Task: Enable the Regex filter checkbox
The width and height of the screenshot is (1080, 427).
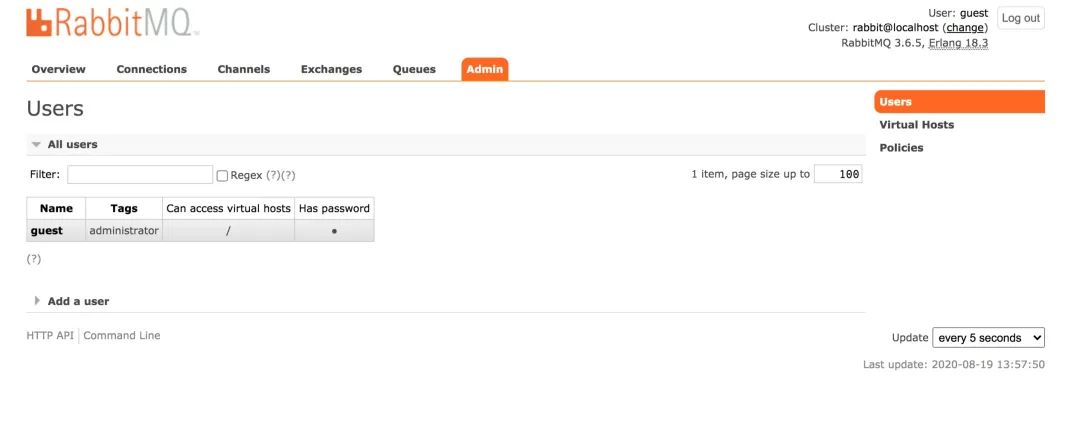Action: click(x=222, y=175)
